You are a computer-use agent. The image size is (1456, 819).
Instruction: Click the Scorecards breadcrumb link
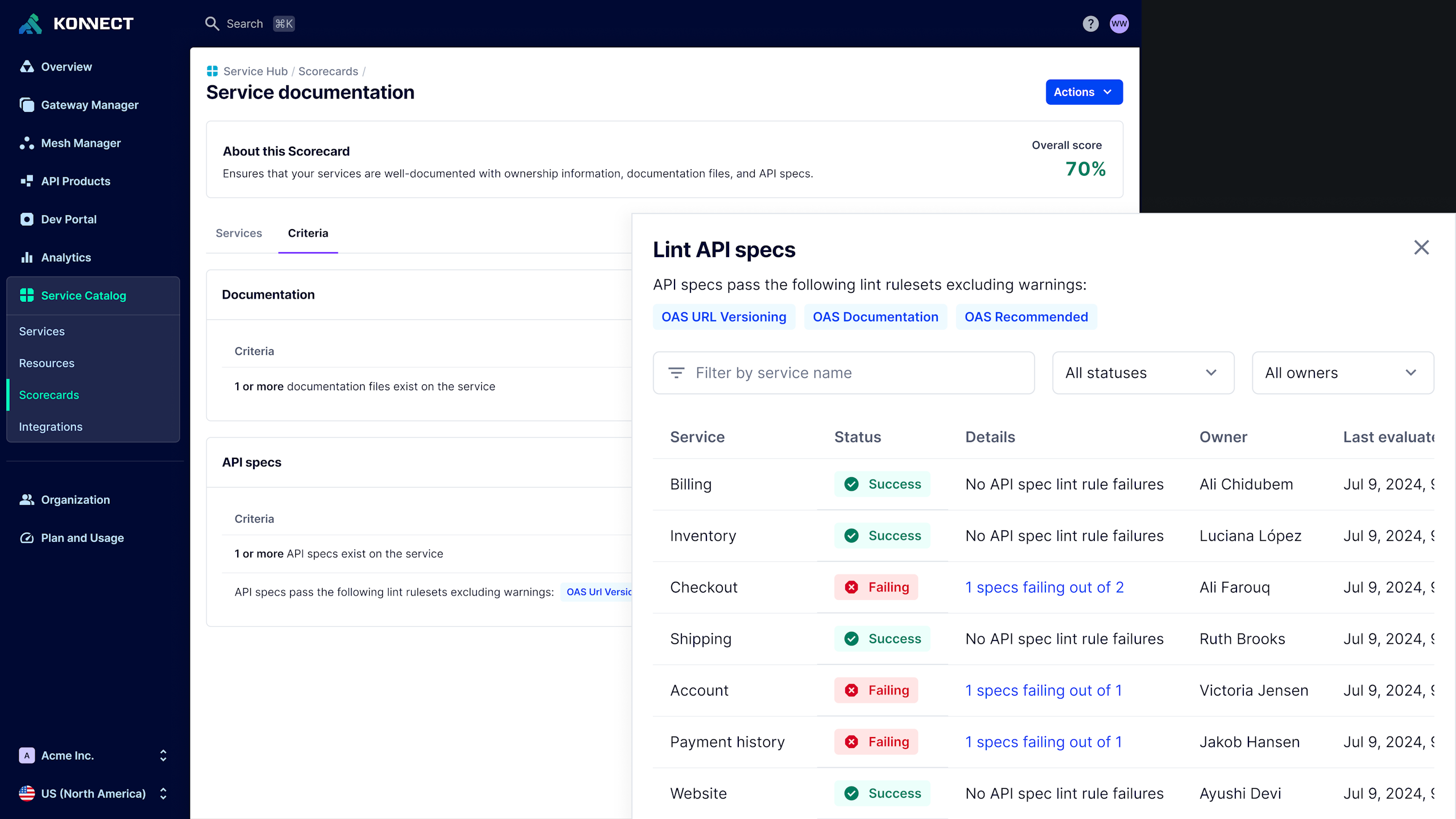pos(328,71)
